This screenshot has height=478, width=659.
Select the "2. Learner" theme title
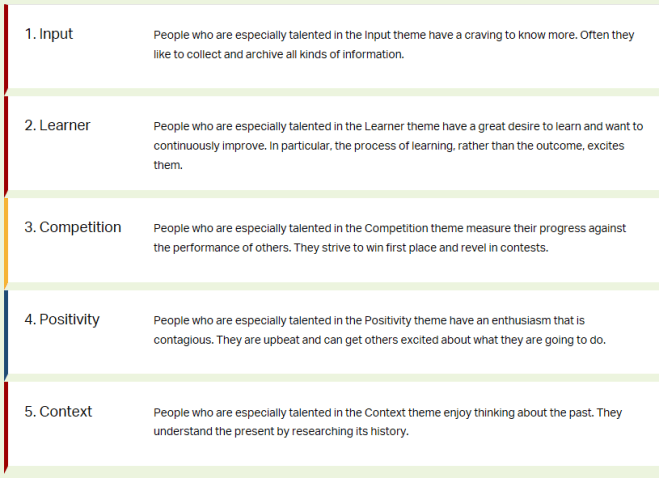point(58,126)
